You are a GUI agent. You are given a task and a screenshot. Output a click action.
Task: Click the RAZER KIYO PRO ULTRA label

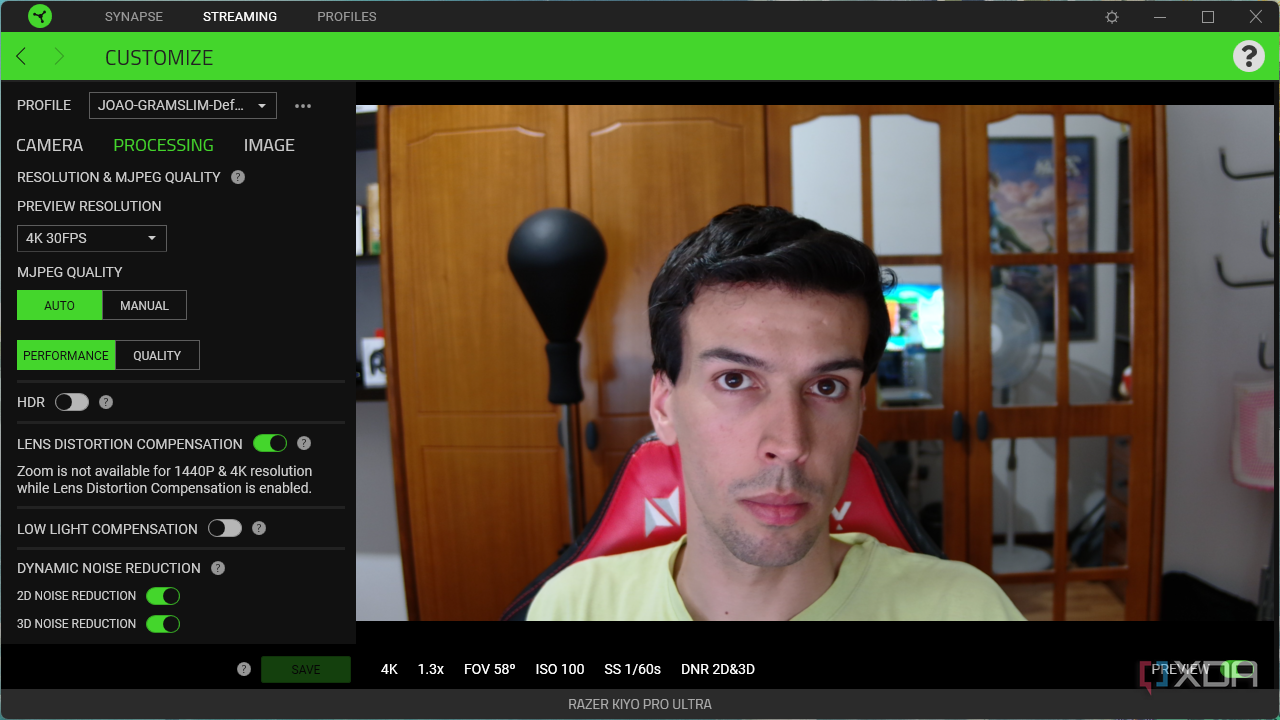pyautogui.click(x=640, y=704)
